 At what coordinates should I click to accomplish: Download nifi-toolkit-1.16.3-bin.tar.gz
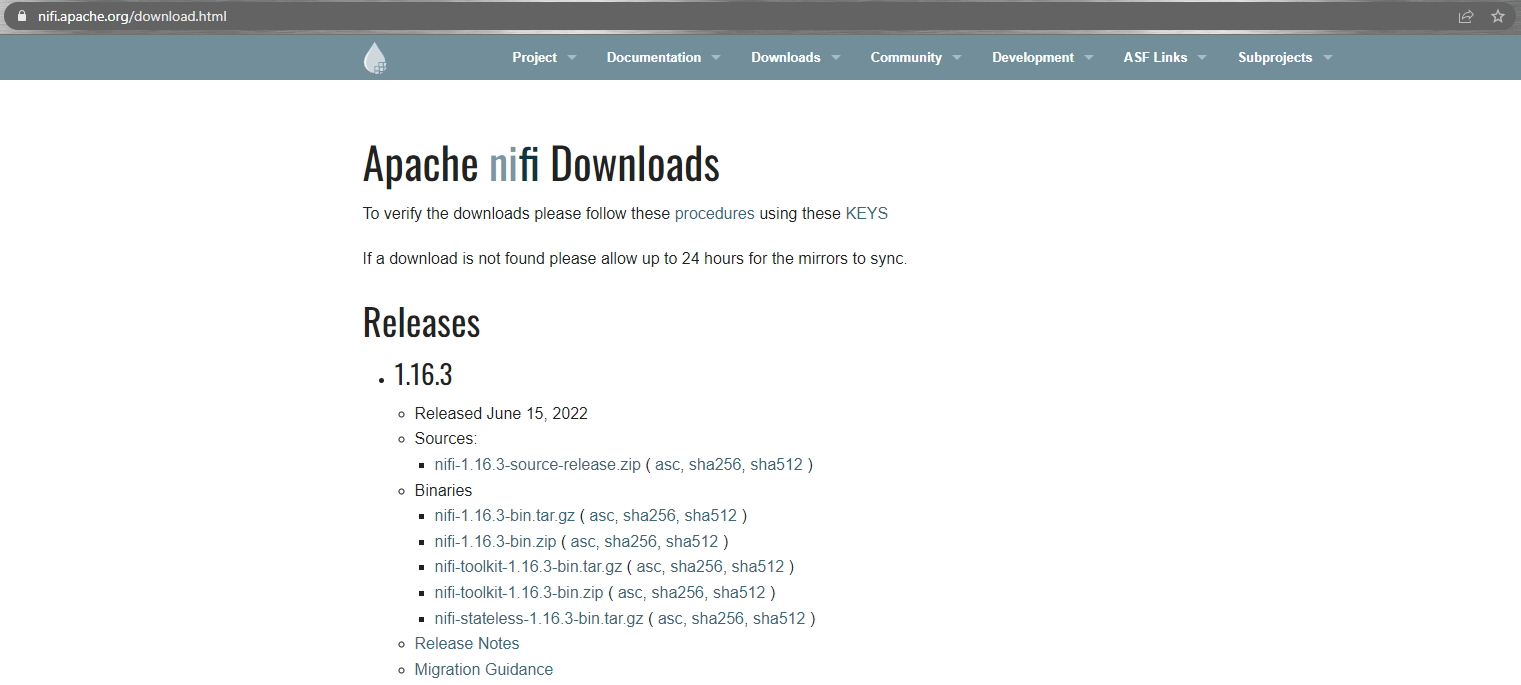click(528, 567)
